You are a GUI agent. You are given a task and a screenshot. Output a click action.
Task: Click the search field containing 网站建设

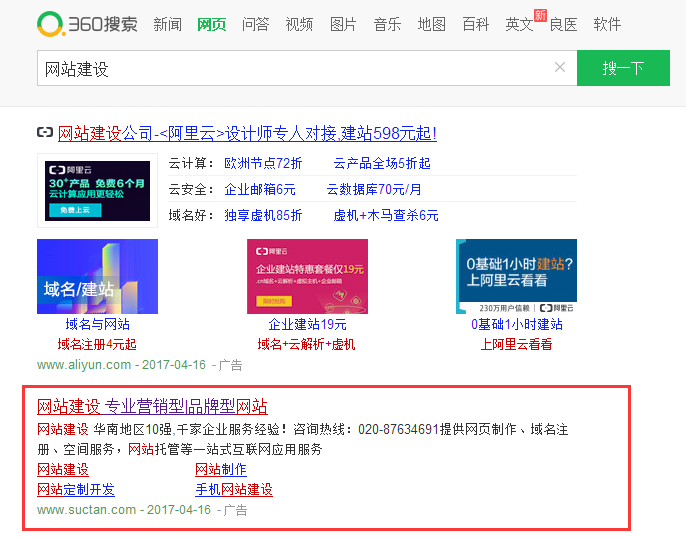(x=290, y=69)
